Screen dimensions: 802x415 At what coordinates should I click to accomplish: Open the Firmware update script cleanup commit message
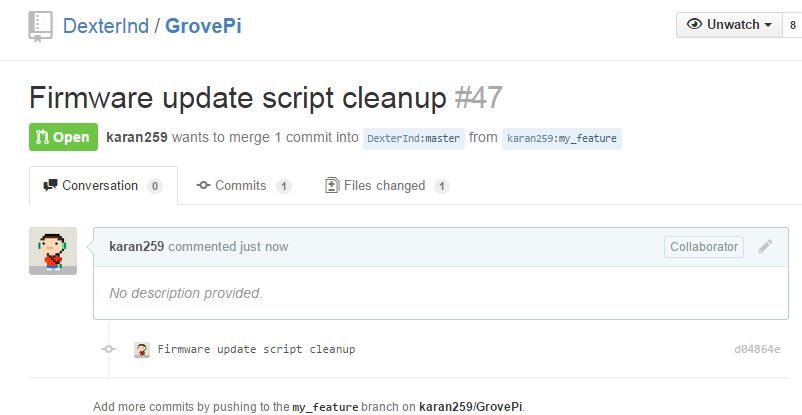pos(256,350)
